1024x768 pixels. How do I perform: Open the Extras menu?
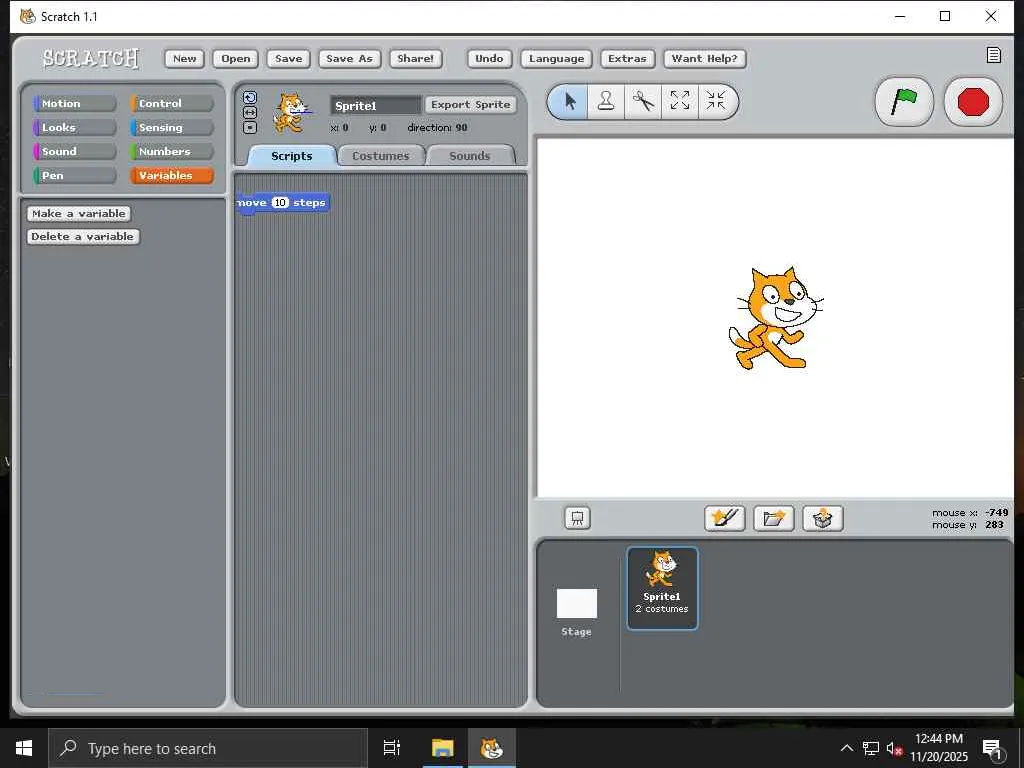pyautogui.click(x=627, y=59)
